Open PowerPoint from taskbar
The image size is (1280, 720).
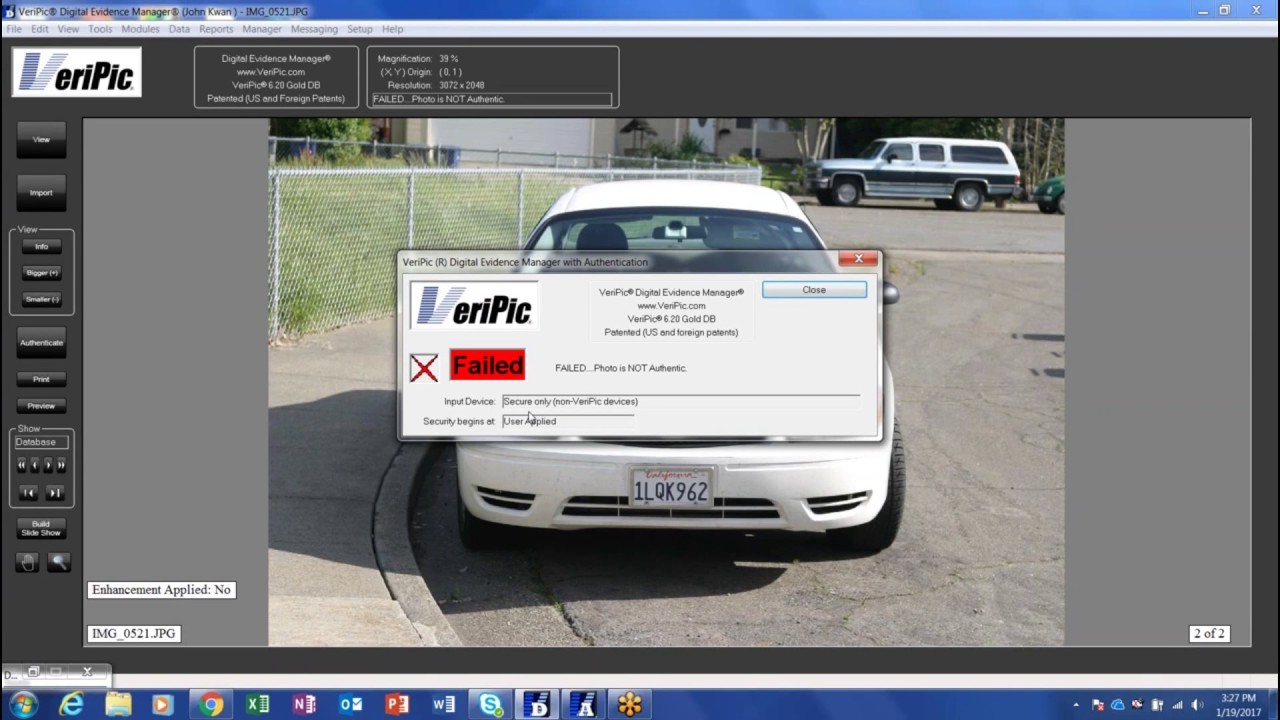pos(397,705)
